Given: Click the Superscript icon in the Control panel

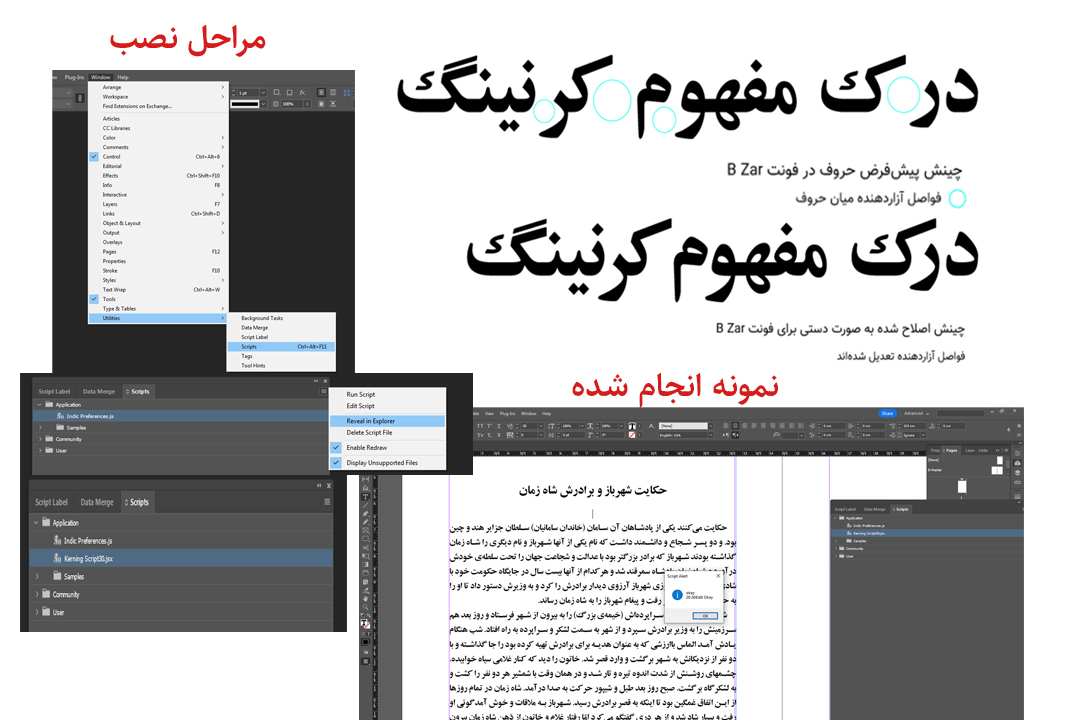Looking at the screenshot, I should pyautogui.click(x=487, y=427).
